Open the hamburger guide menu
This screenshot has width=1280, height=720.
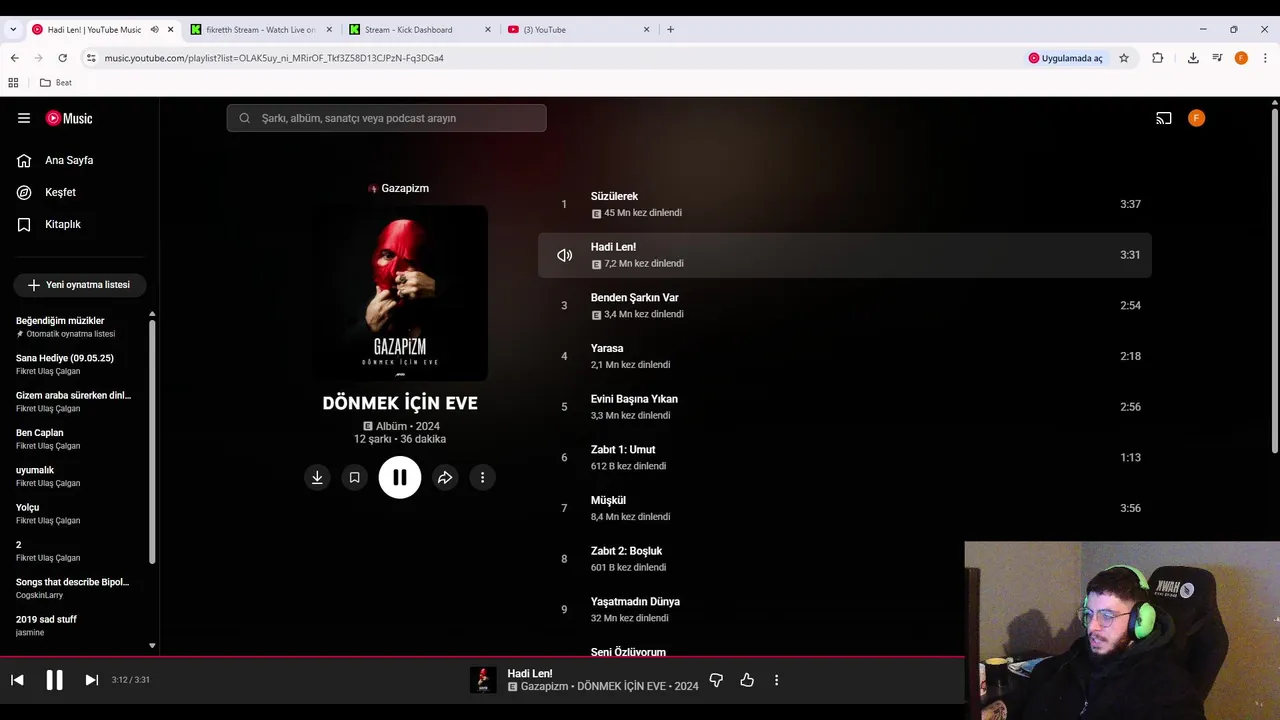click(24, 118)
